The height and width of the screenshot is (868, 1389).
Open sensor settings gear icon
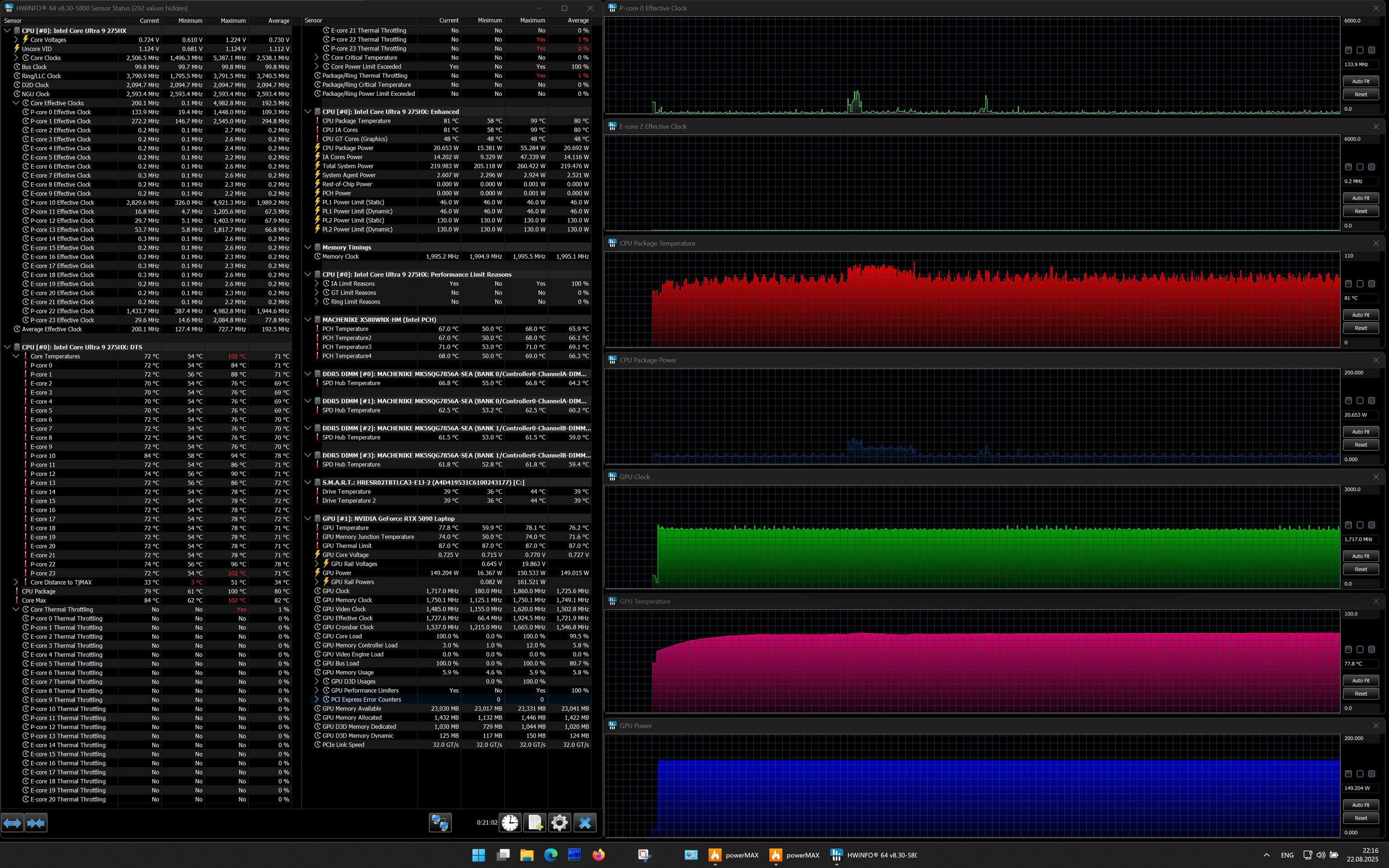(x=560, y=823)
